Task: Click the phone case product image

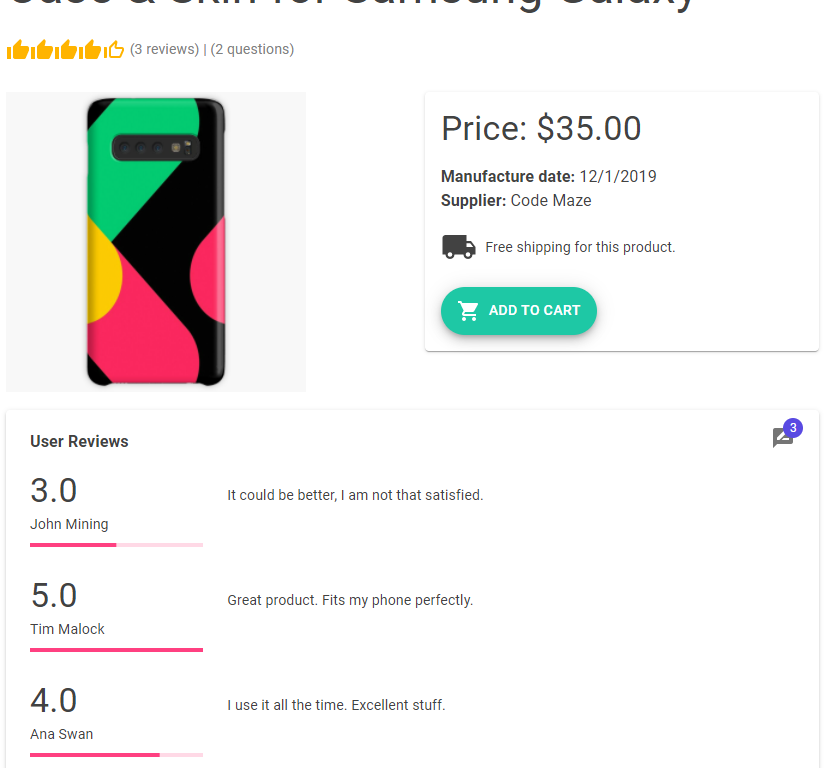Action: click(x=156, y=242)
